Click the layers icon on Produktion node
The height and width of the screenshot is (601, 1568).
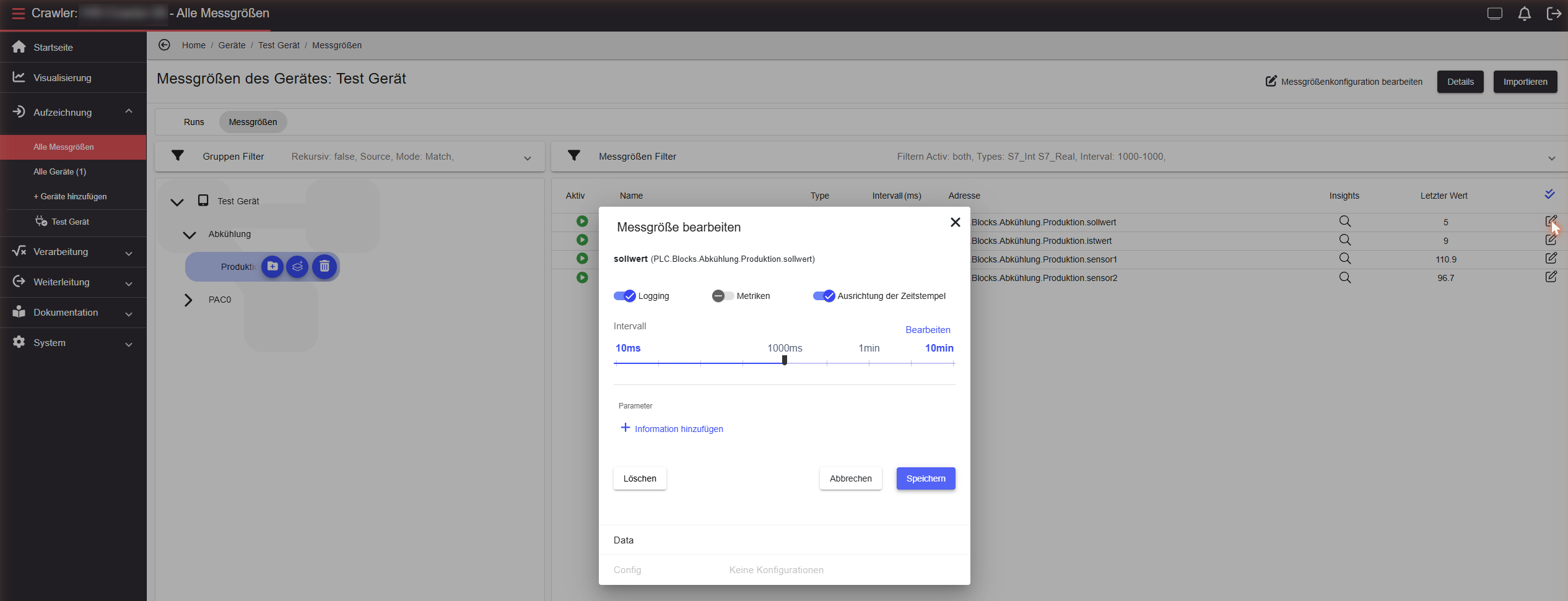(298, 267)
